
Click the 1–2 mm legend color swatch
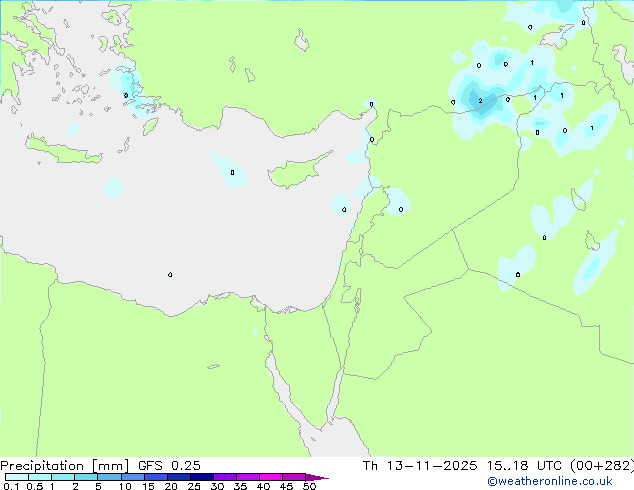(63, 477)
